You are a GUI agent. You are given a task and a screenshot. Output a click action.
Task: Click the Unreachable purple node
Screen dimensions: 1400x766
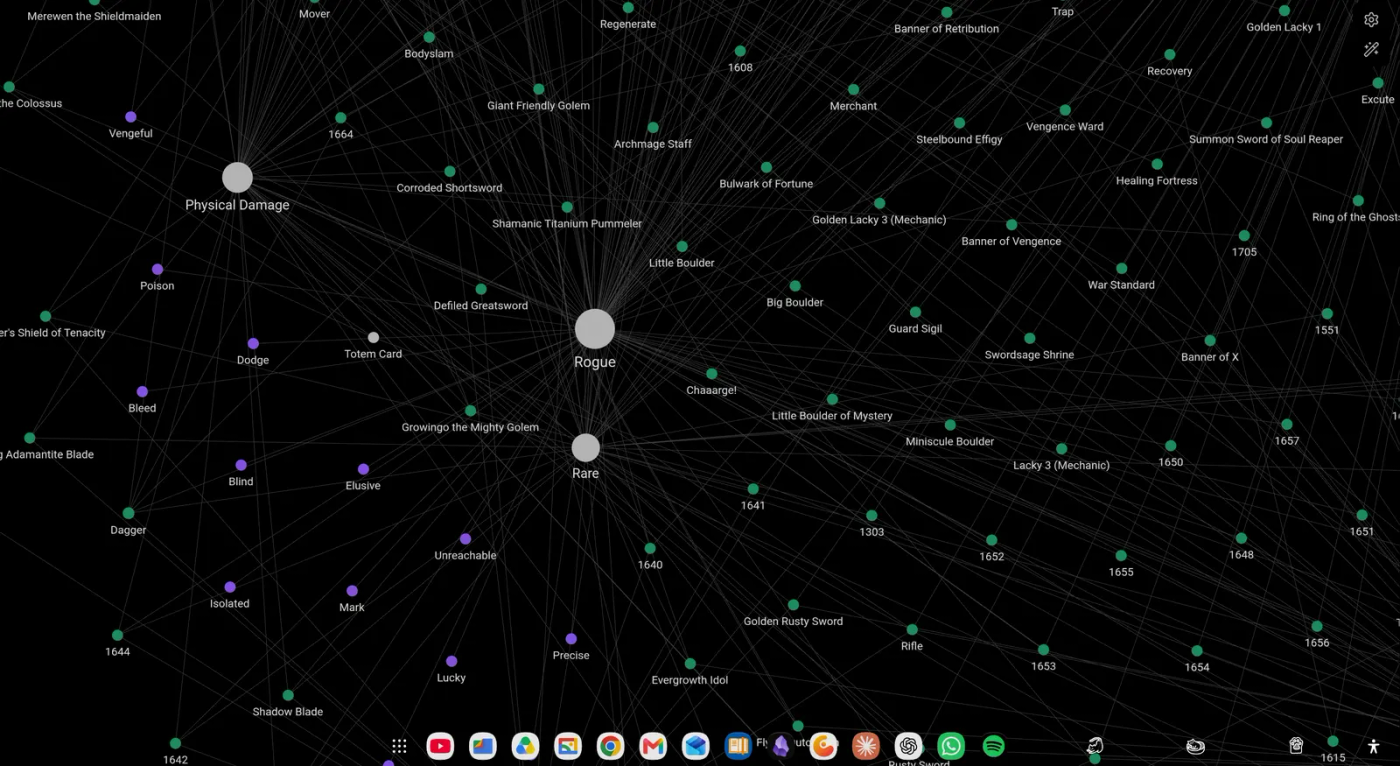pyautogui.click(x=465, y=539)
